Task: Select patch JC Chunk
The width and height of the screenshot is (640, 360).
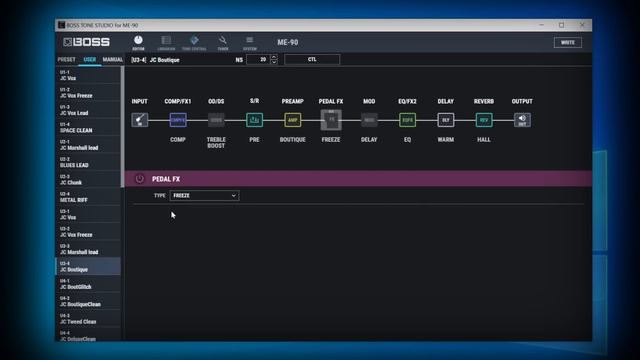Action: coord(88,180)
